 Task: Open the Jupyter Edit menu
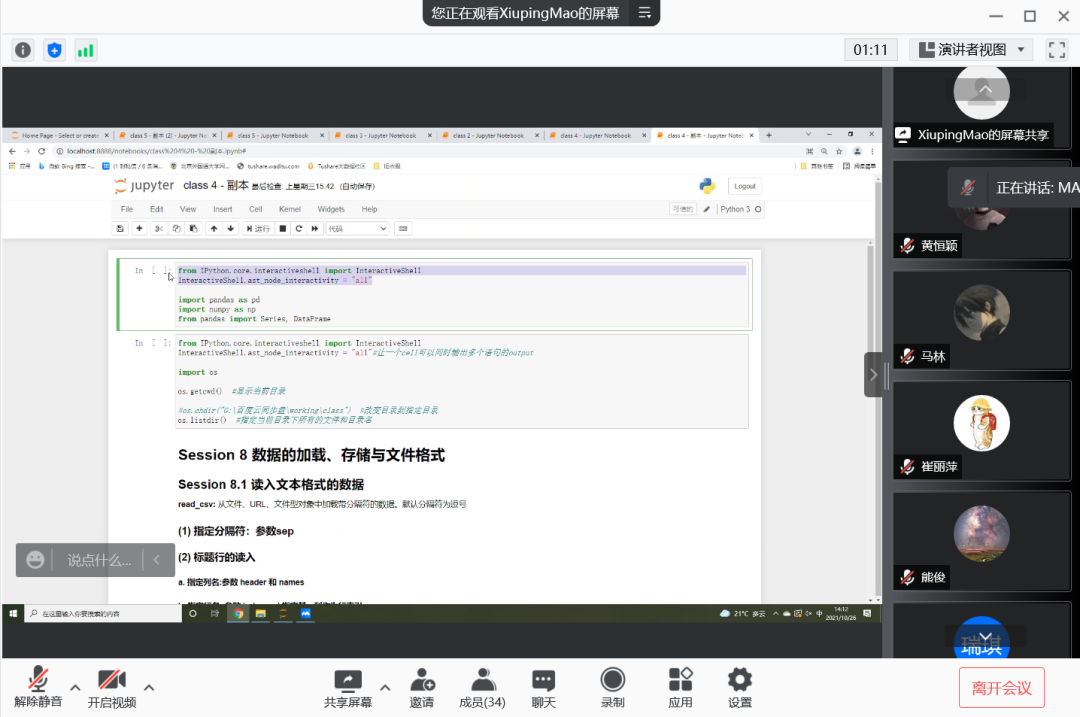pyautogui.click(x=156, y=209)
